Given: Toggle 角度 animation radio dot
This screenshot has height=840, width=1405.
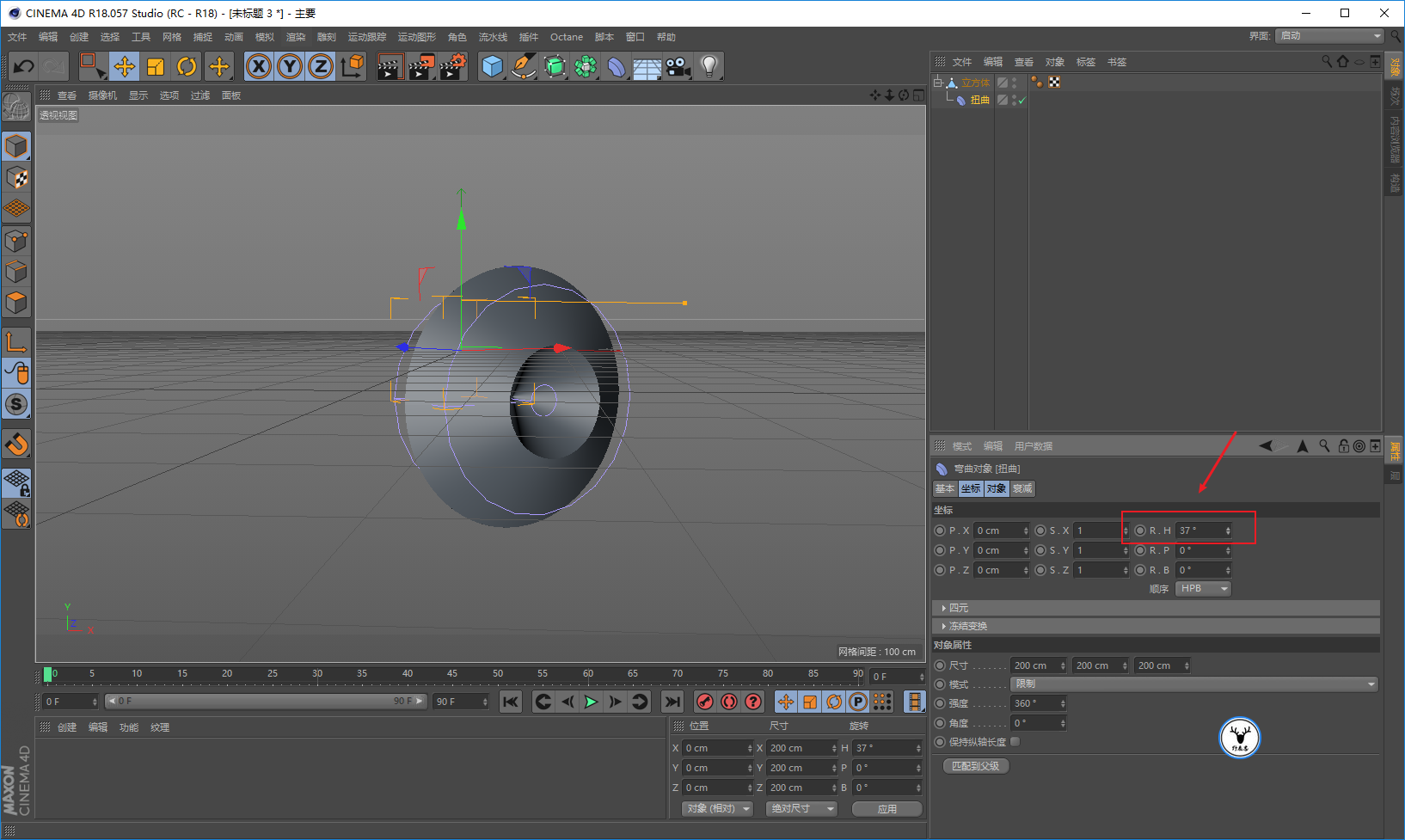Looking at the screenshot, I should 940,723.
